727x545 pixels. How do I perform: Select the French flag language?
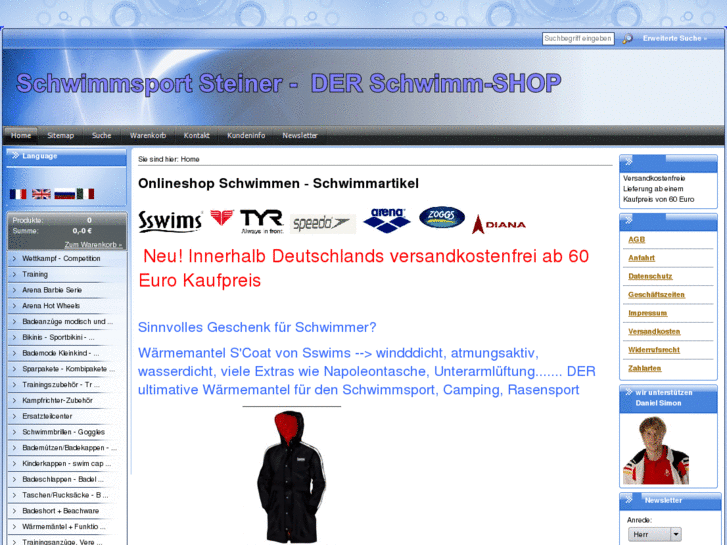[18, 194]
